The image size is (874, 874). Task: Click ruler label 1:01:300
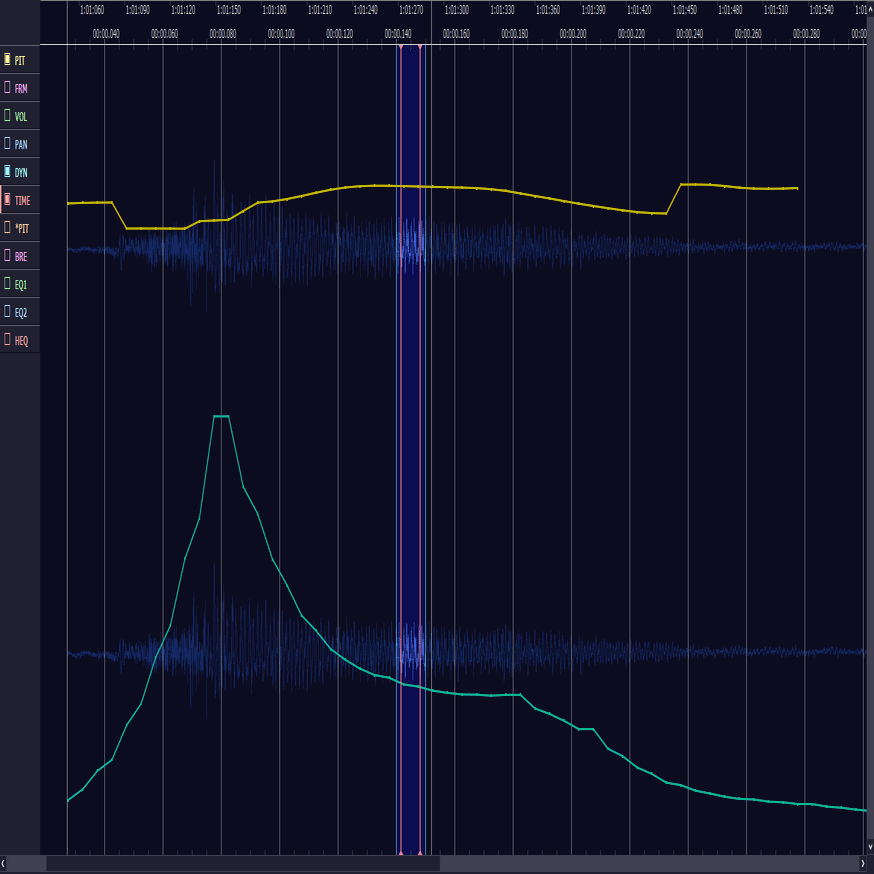457,10
